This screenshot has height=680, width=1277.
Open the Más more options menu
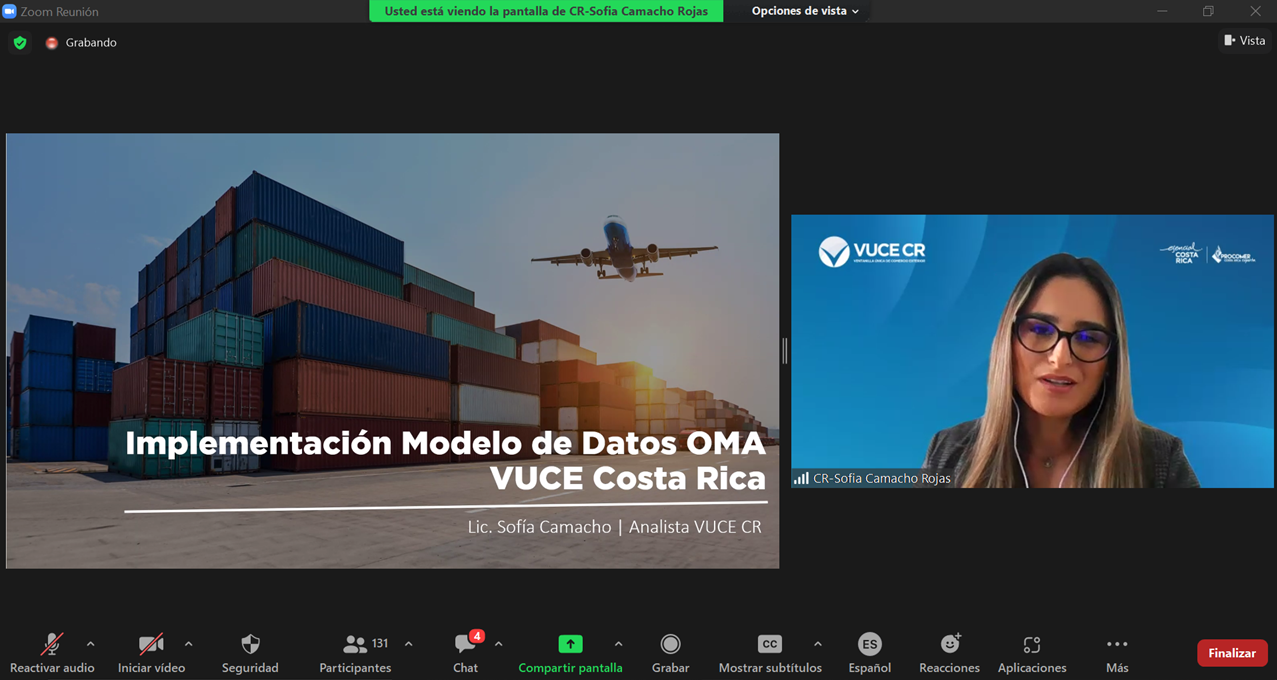pyautogui.click(x=1117, y=653)
